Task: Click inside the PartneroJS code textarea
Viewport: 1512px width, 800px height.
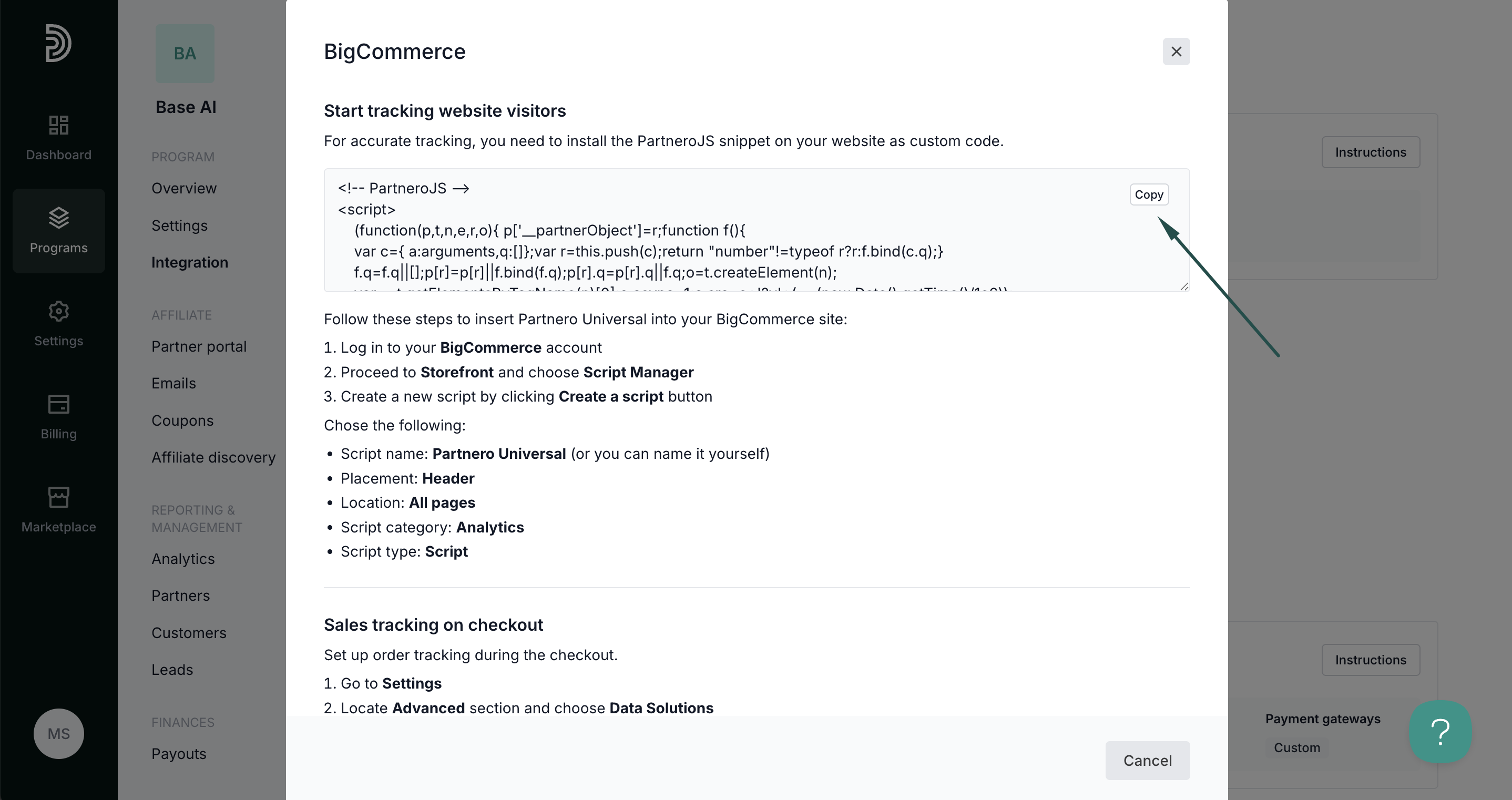Action: tap(757, 230)
